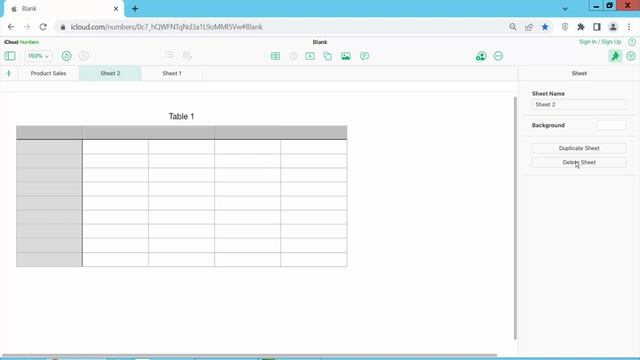Open the More options ellipsis menu
640x360 pixels.
point(498,56)
